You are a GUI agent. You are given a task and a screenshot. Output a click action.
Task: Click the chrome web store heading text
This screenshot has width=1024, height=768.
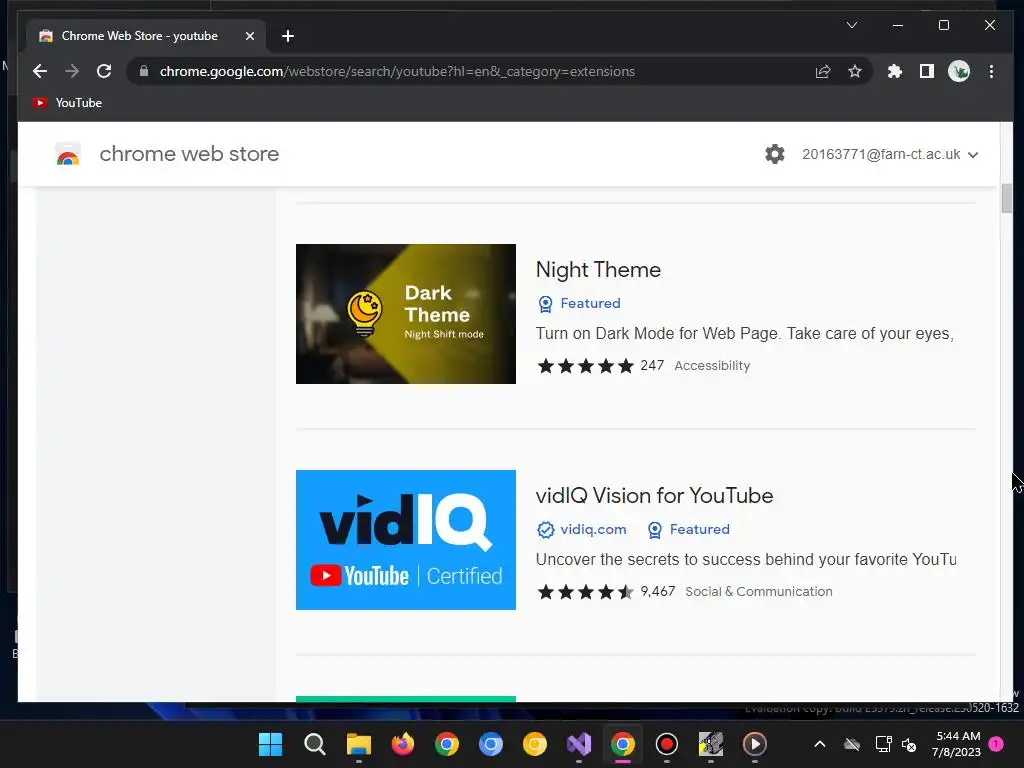(x=189, y=154)
